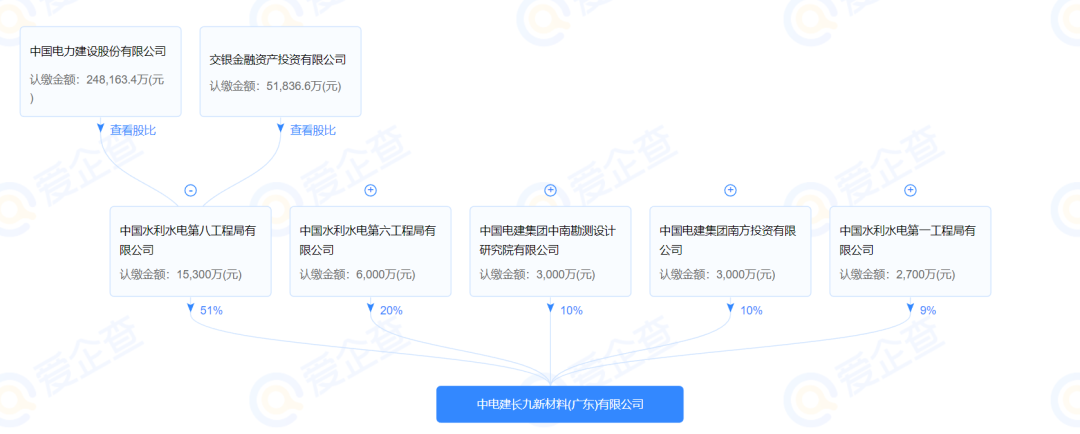Open 中国电建集团中南勘测设计研究院有限公司 card

[550, 251]
